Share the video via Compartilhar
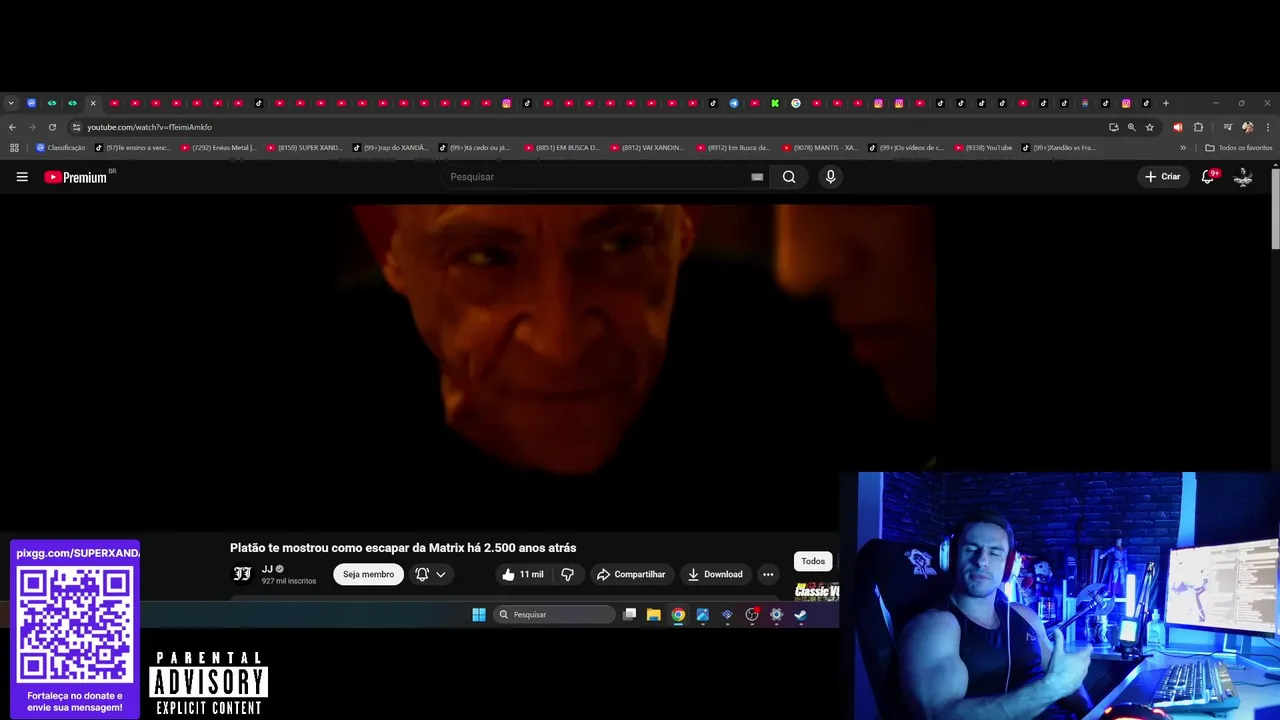This screenshot has height=720, width=1280. (x=630, y=574)
